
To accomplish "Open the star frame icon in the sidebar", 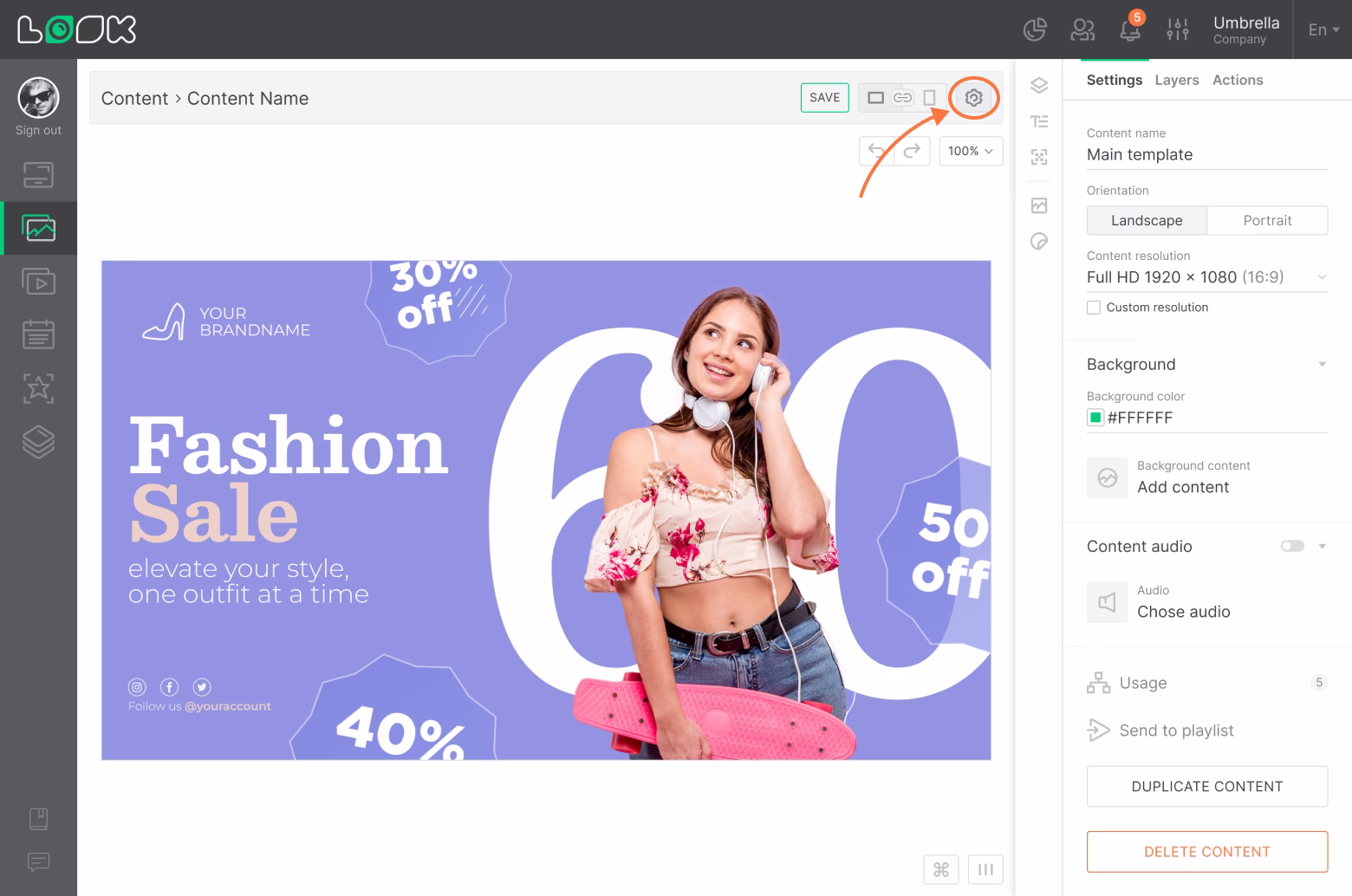I will click(38, 388).
